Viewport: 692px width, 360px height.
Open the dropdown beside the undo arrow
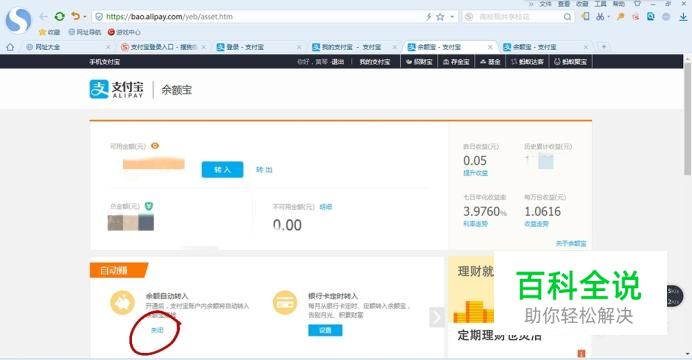point(85,17)
